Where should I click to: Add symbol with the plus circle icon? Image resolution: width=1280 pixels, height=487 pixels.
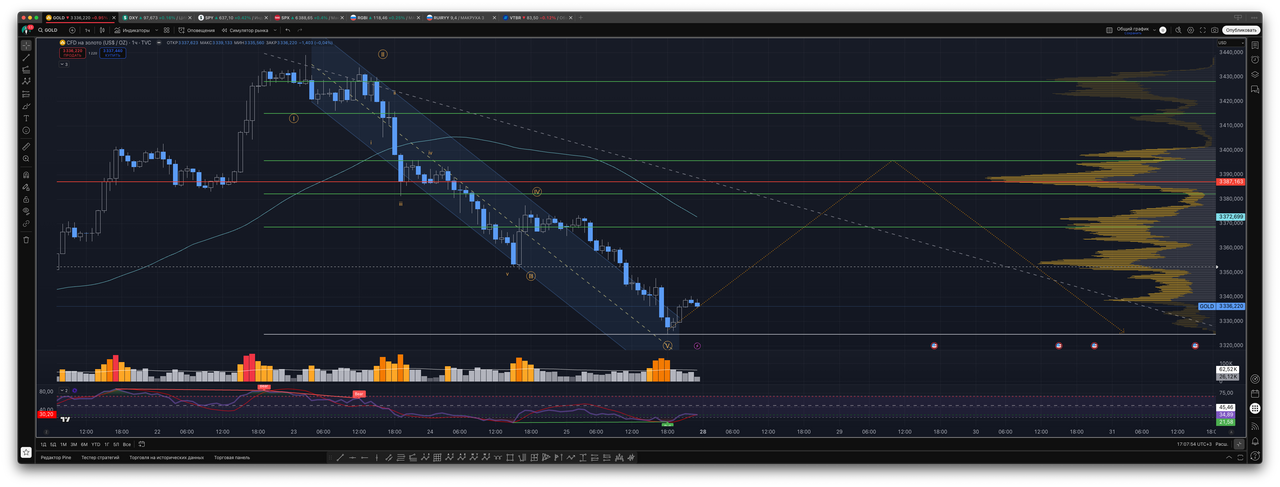pos(72,30)
